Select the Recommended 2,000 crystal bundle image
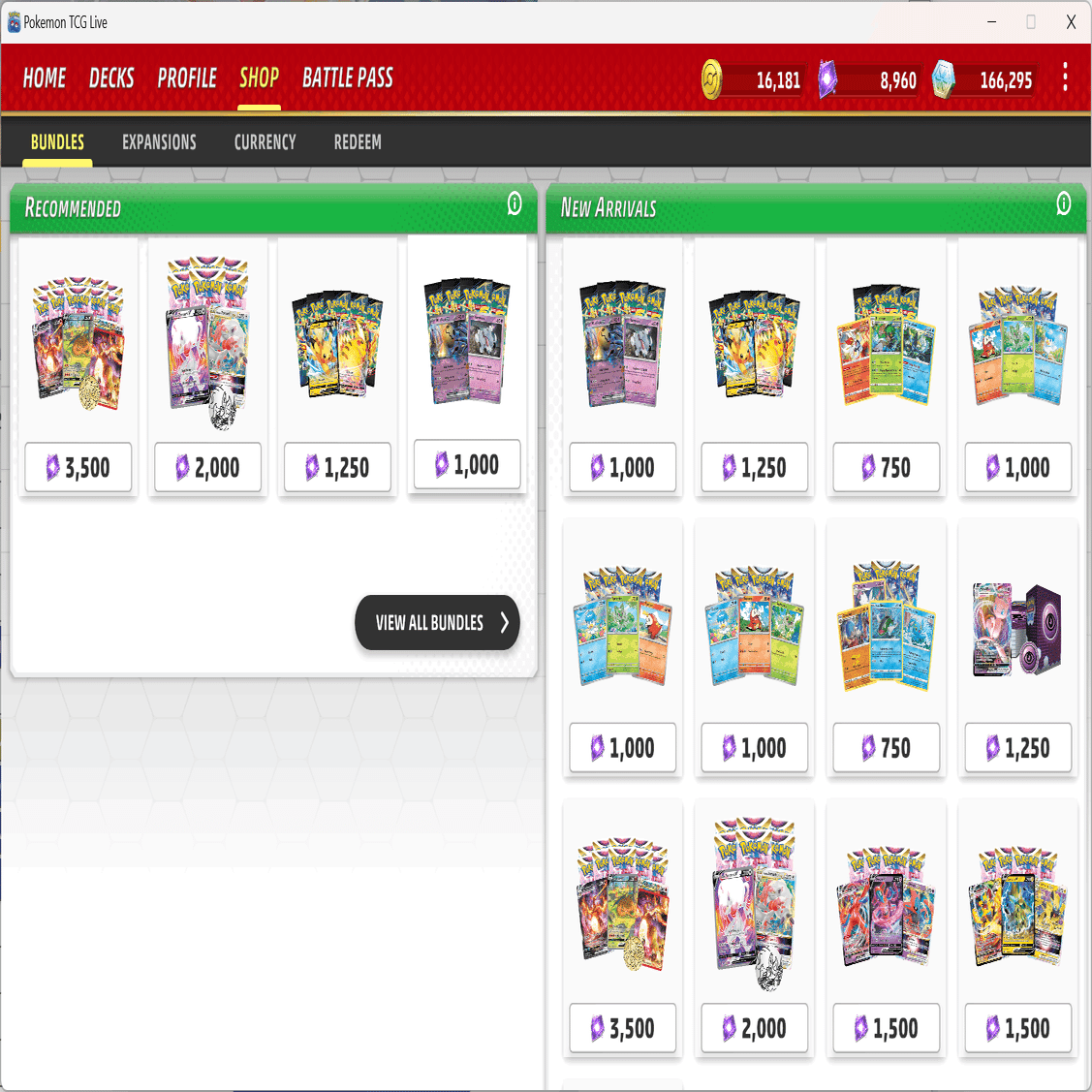1092x1092 pixels. tap(207, 341)
